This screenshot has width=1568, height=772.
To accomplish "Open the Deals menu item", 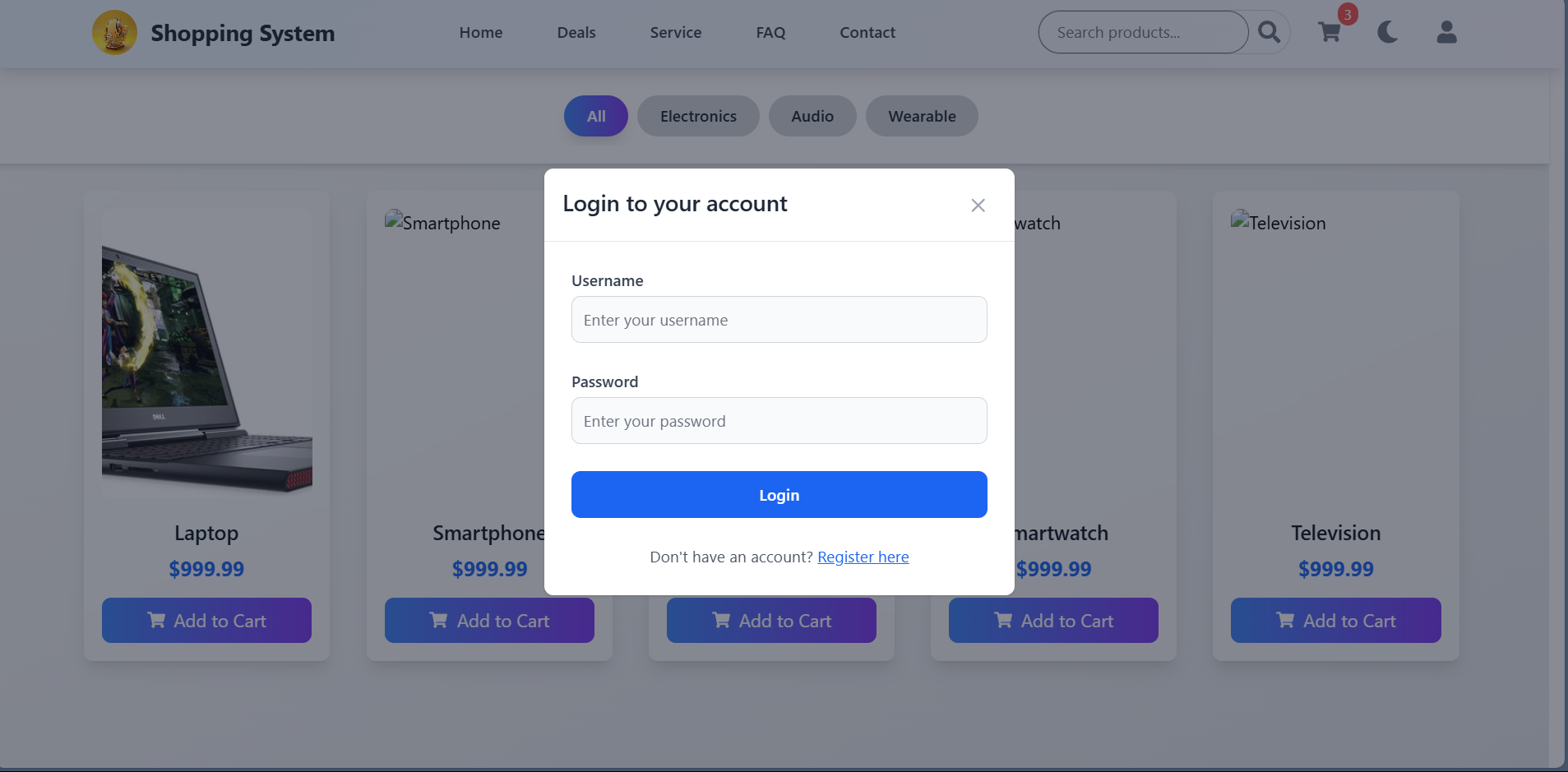I will (576, 32).
